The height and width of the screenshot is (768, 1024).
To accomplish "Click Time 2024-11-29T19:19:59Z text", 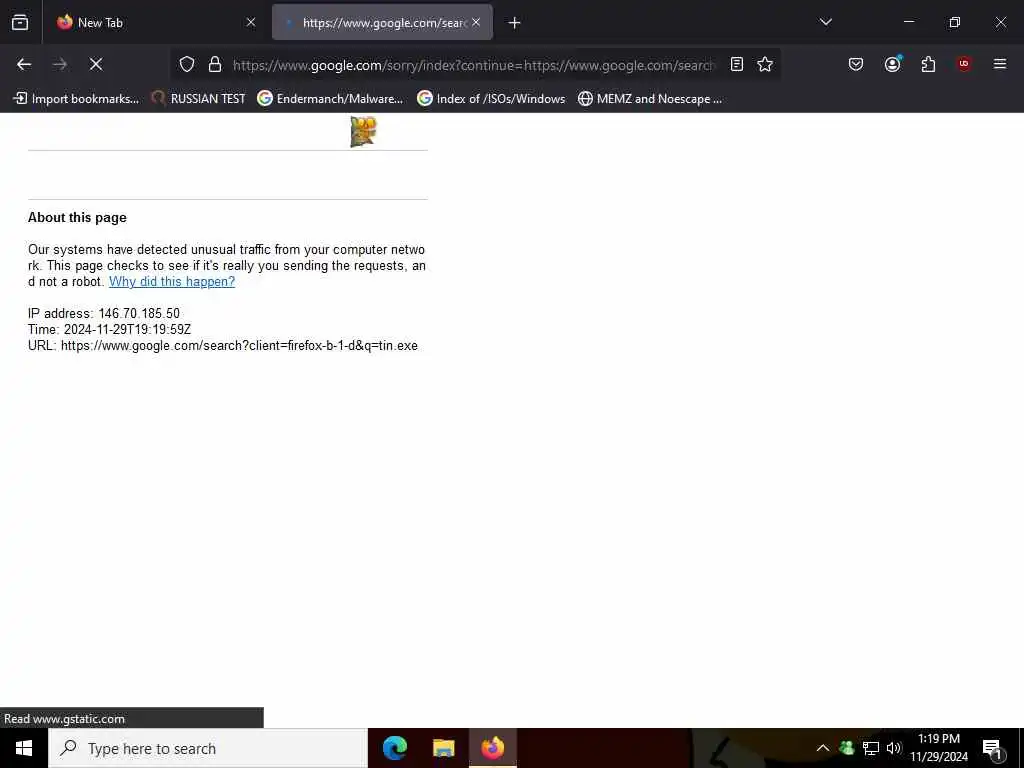I will [x=110, y=330].
